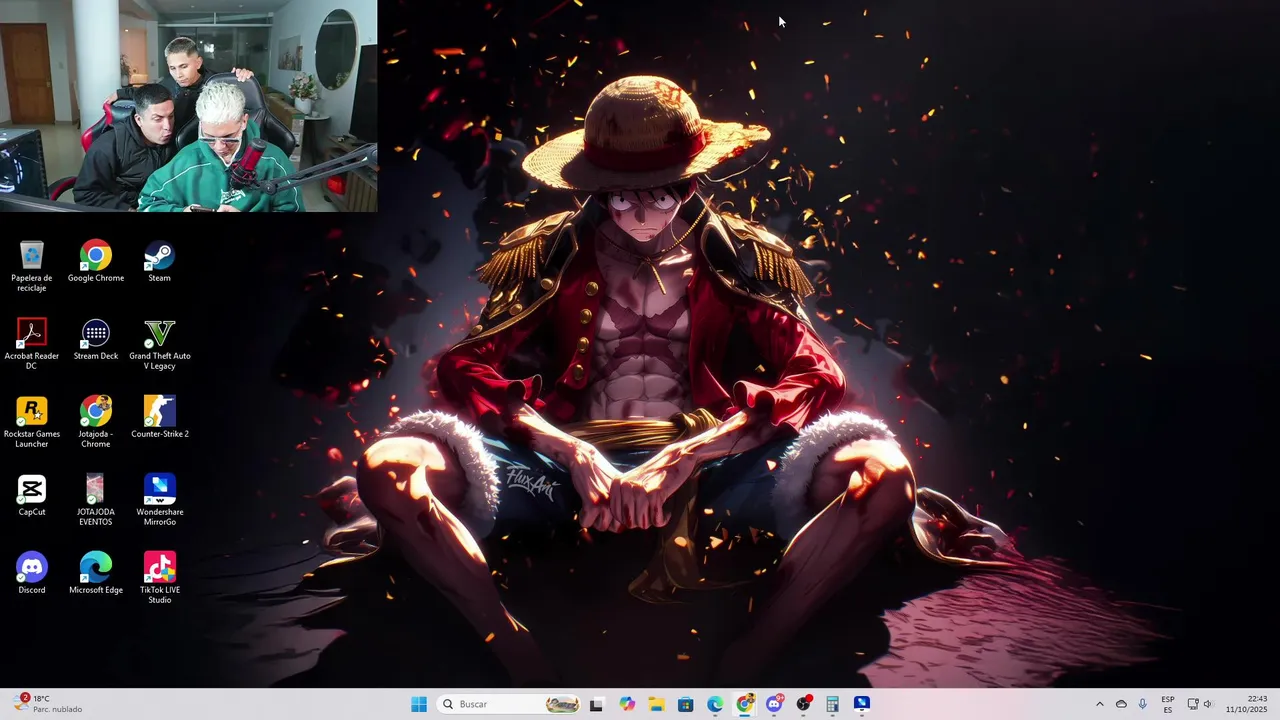This screenshot has height=720, width=1280.
Task: Select the Jotajoda - Chrome shortcut
Action: tap(96, 421)
